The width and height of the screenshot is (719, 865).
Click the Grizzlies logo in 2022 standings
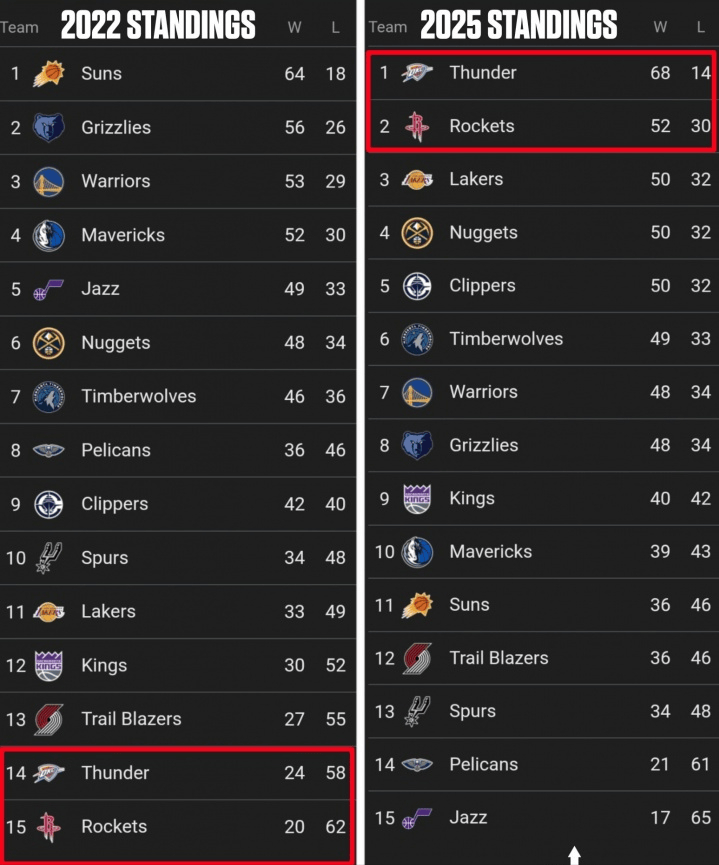tap(48, 128)
